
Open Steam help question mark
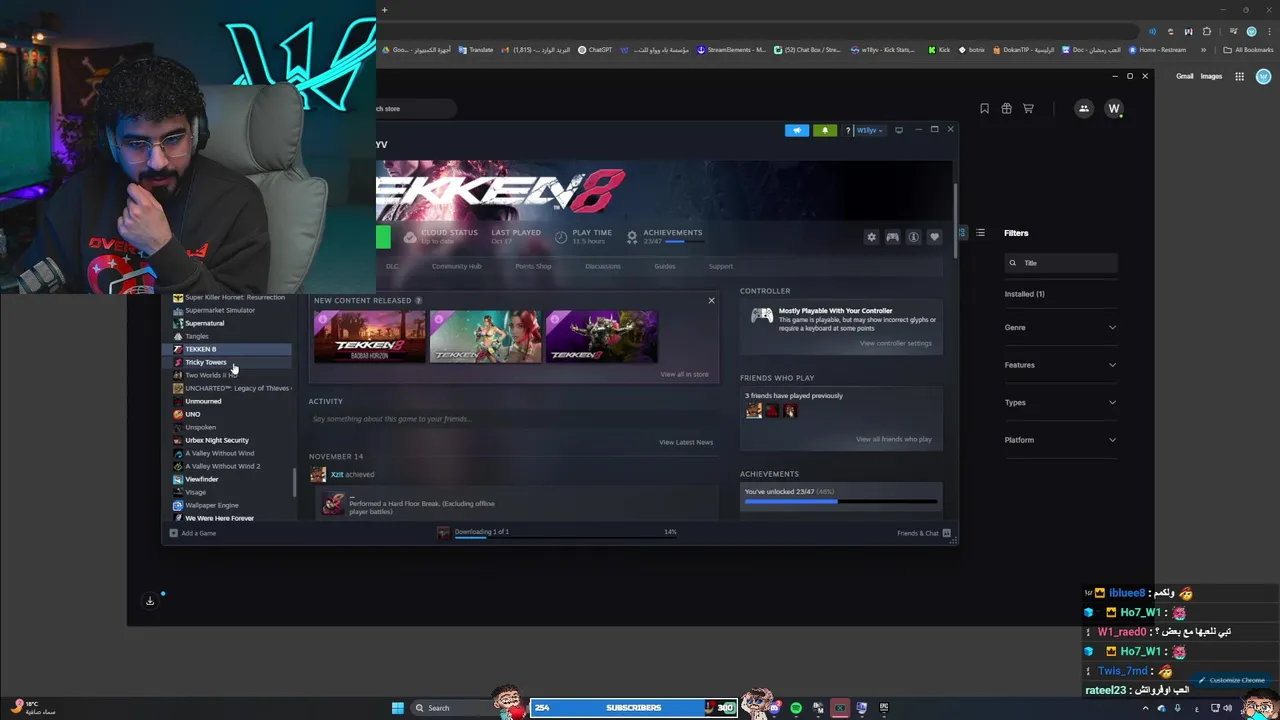coord(848,130)
